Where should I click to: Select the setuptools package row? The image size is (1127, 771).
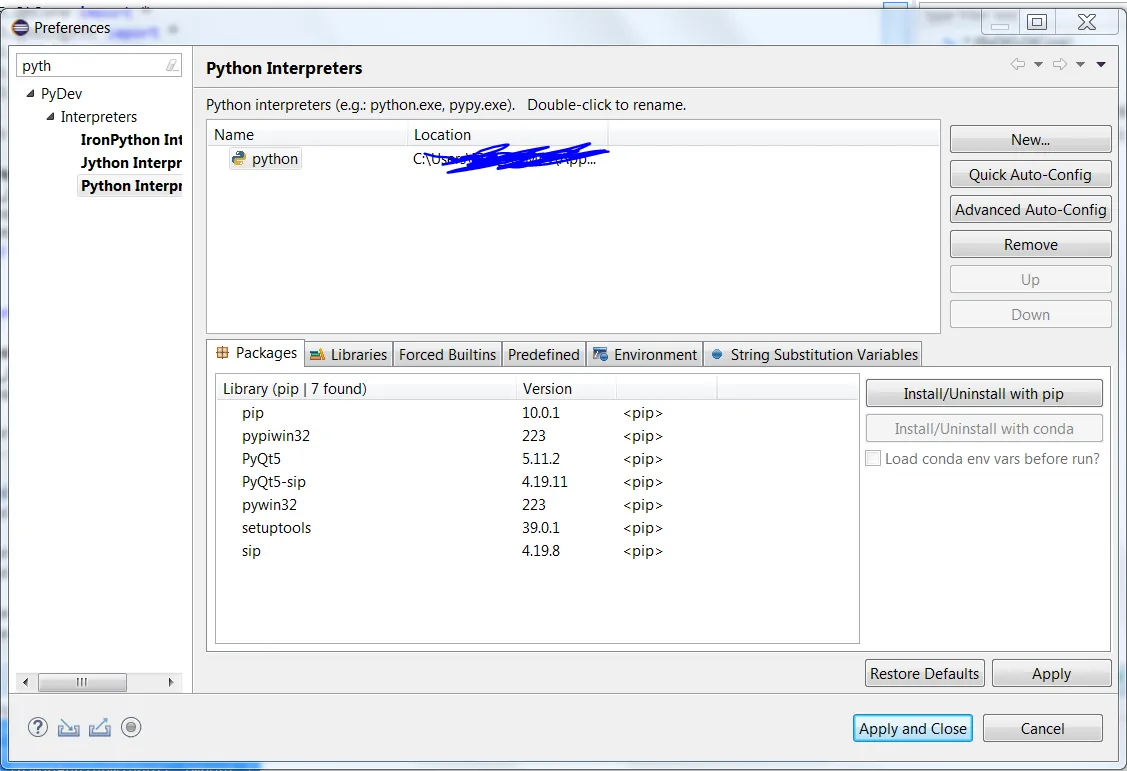537,528
